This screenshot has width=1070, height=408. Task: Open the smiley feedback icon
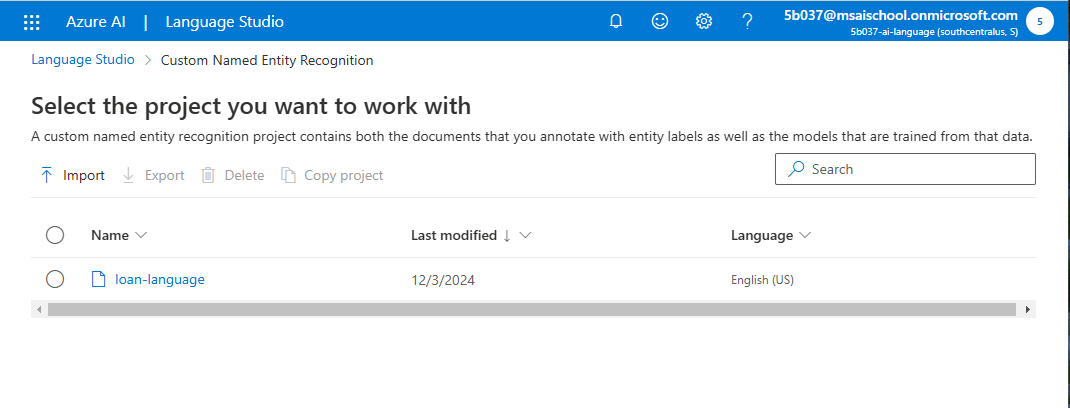point(660,22)
